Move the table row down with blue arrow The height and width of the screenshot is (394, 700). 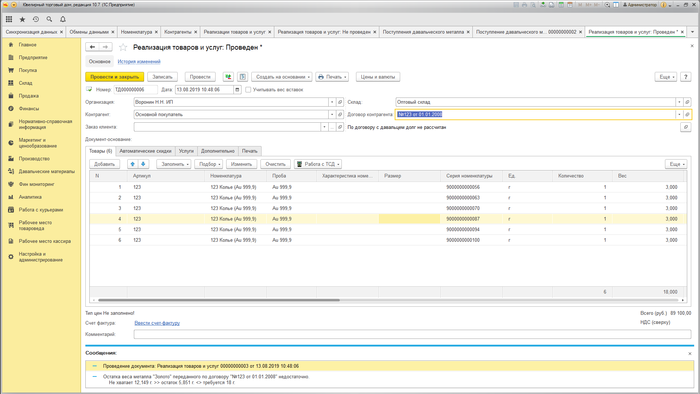143,164
